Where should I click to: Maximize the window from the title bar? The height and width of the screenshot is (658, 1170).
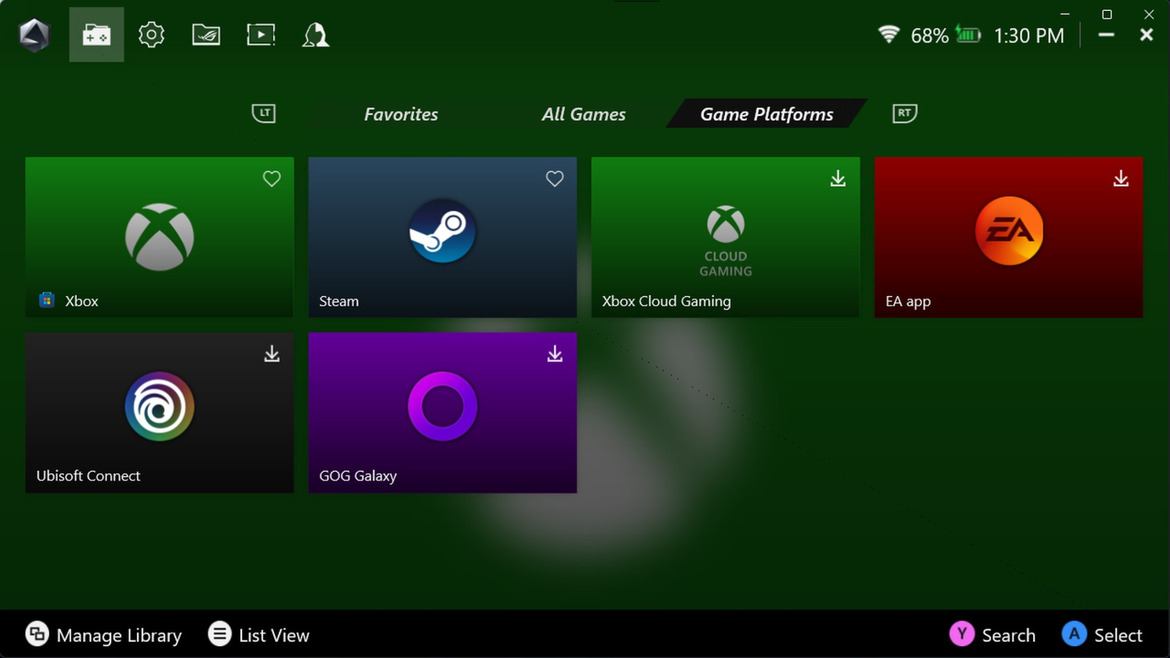[1107, 14]
